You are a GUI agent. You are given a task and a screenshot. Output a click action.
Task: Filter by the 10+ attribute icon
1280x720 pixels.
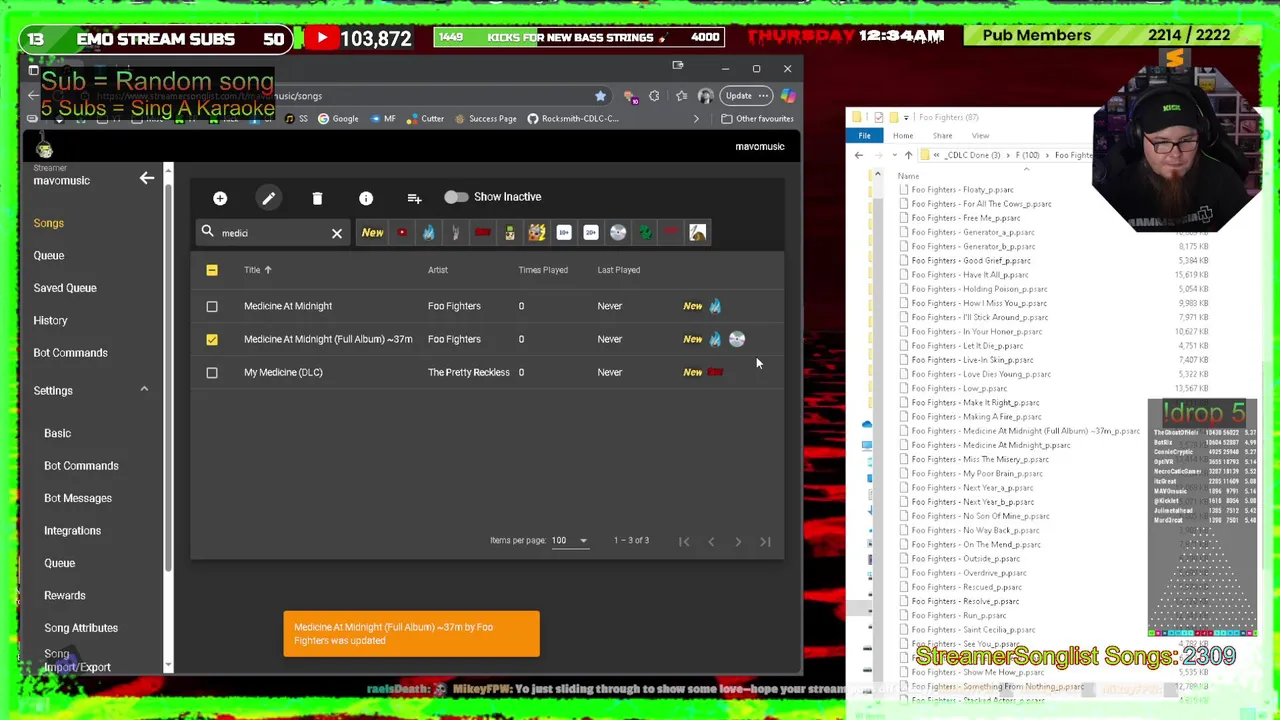tap(564, 233)
